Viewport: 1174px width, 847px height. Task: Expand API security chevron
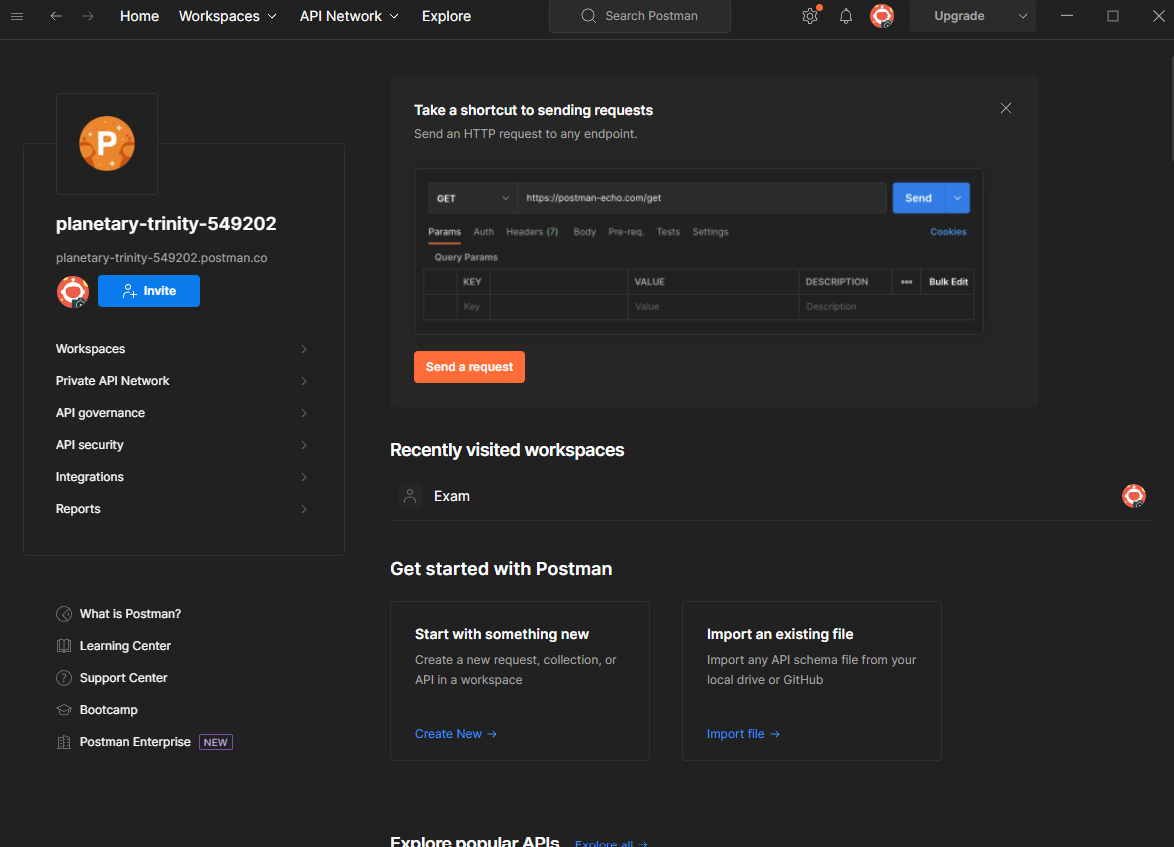pyautogui.click(x=304, y=445)
